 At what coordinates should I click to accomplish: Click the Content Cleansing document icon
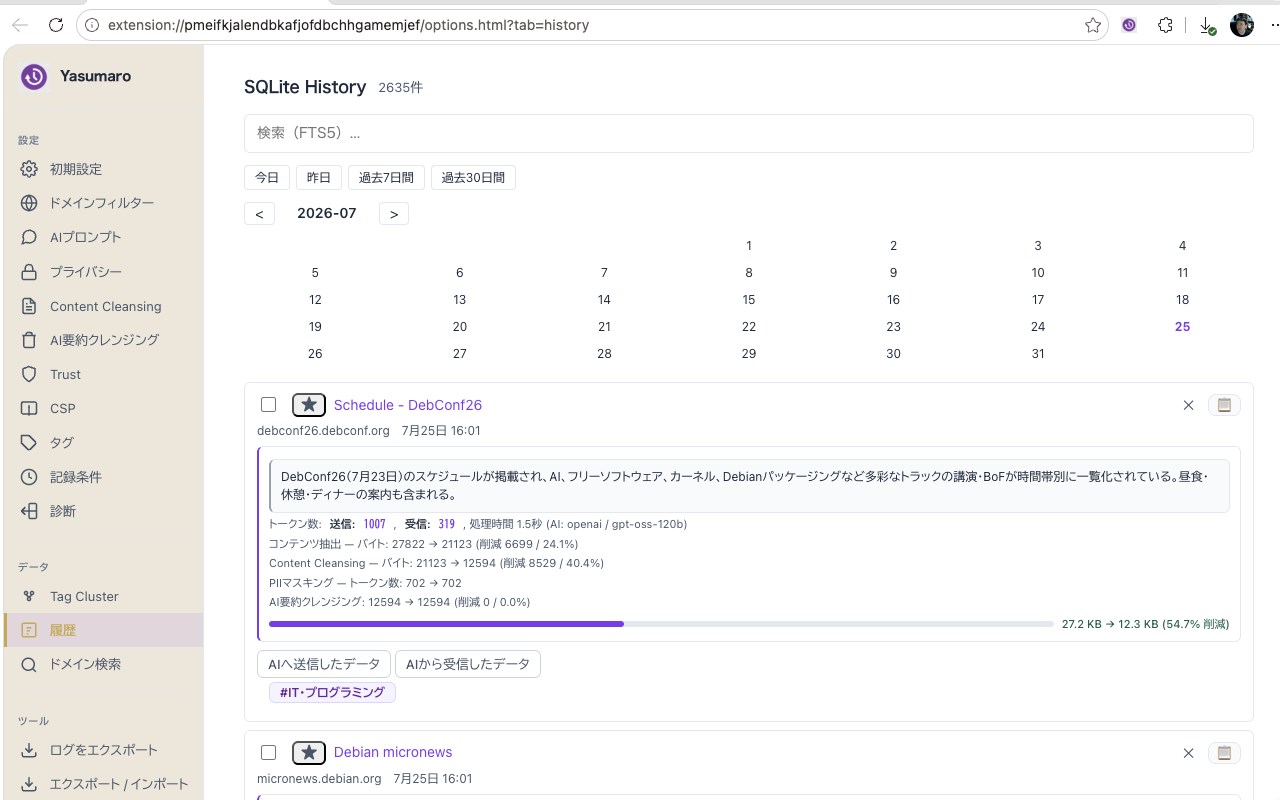[x=29, y=306]
